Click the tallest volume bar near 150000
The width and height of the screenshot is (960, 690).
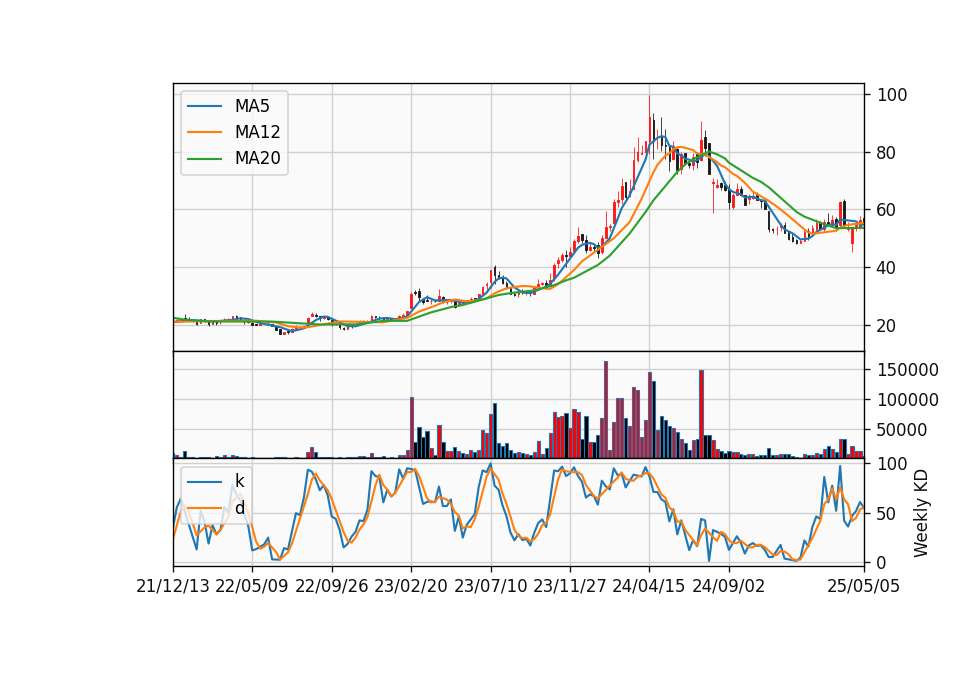(606, 410)
